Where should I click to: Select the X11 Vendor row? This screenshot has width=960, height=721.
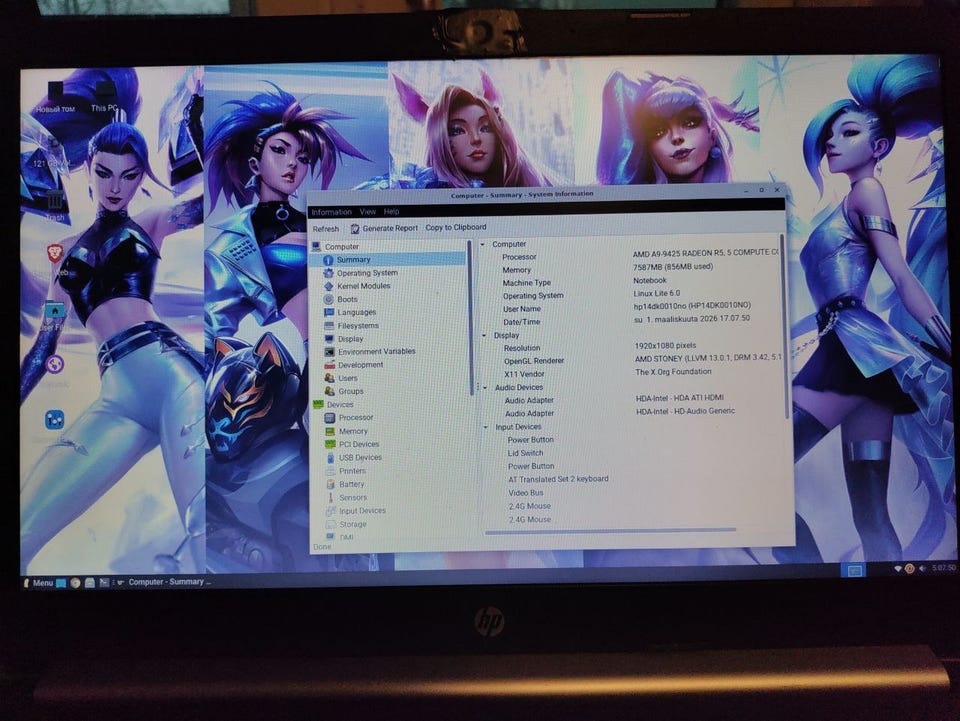coord(632,373)
